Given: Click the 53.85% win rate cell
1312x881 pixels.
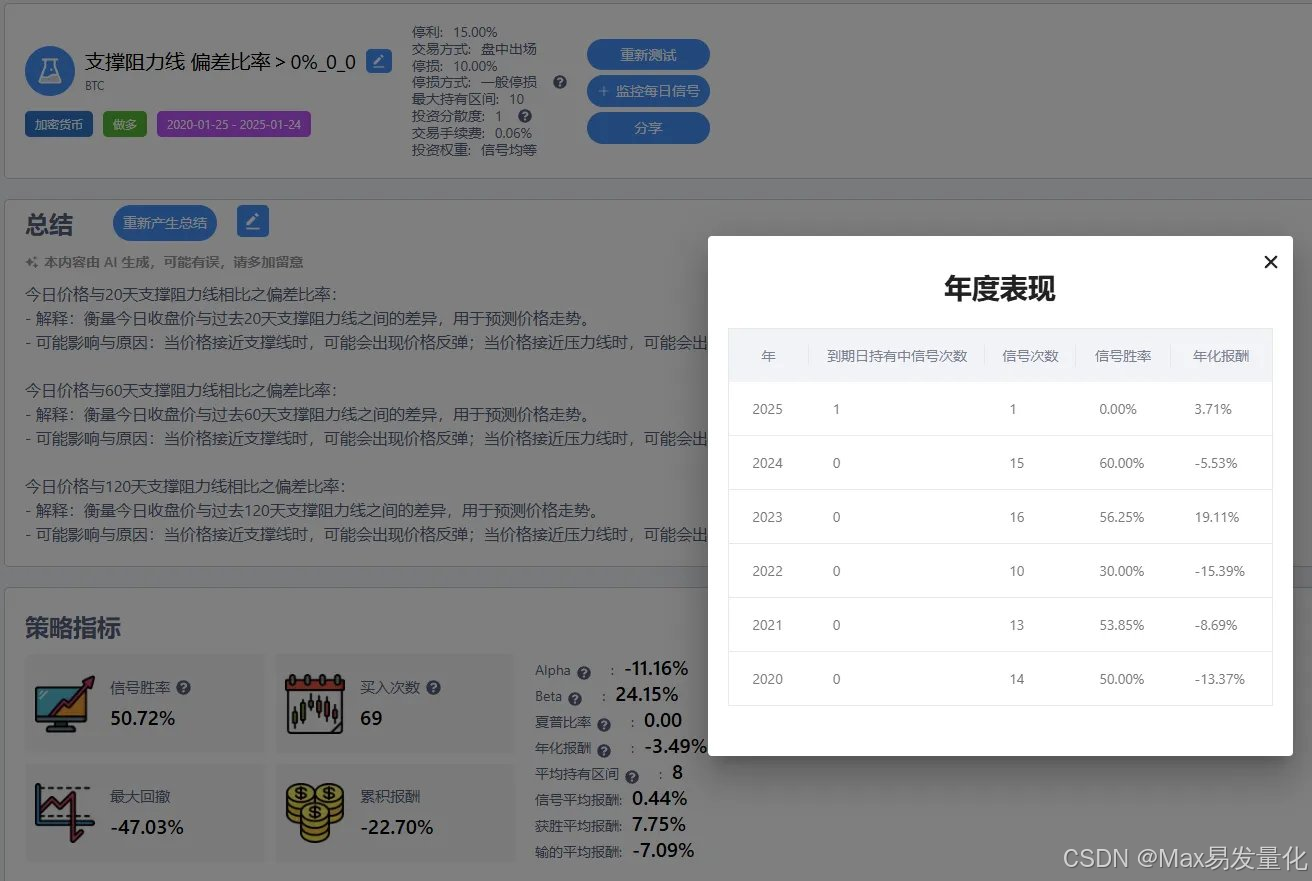Looking at the screenshot, I should [1120, 625].
